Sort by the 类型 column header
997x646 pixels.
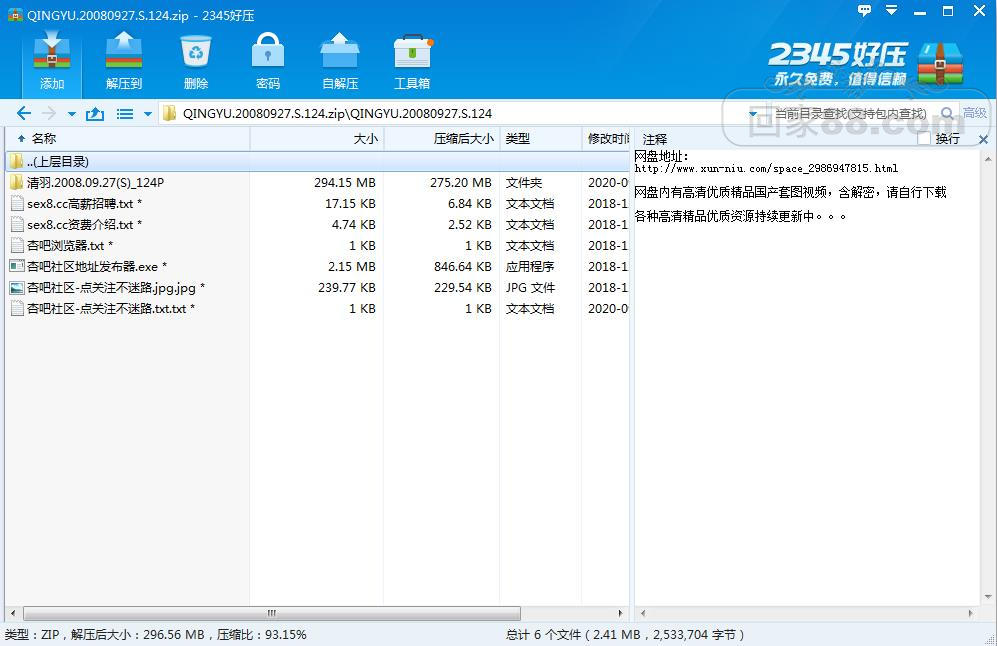[540, 139]
